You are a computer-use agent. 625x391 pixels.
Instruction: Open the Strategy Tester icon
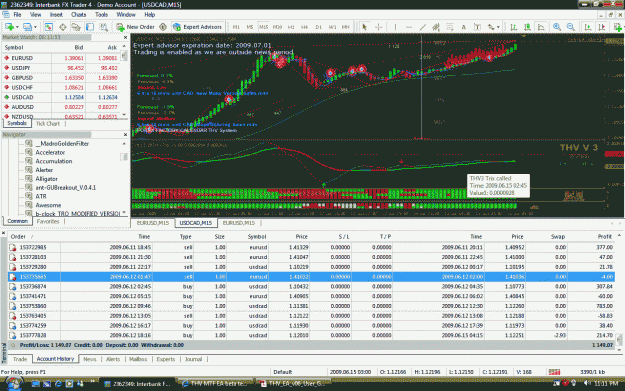[104, 27]
